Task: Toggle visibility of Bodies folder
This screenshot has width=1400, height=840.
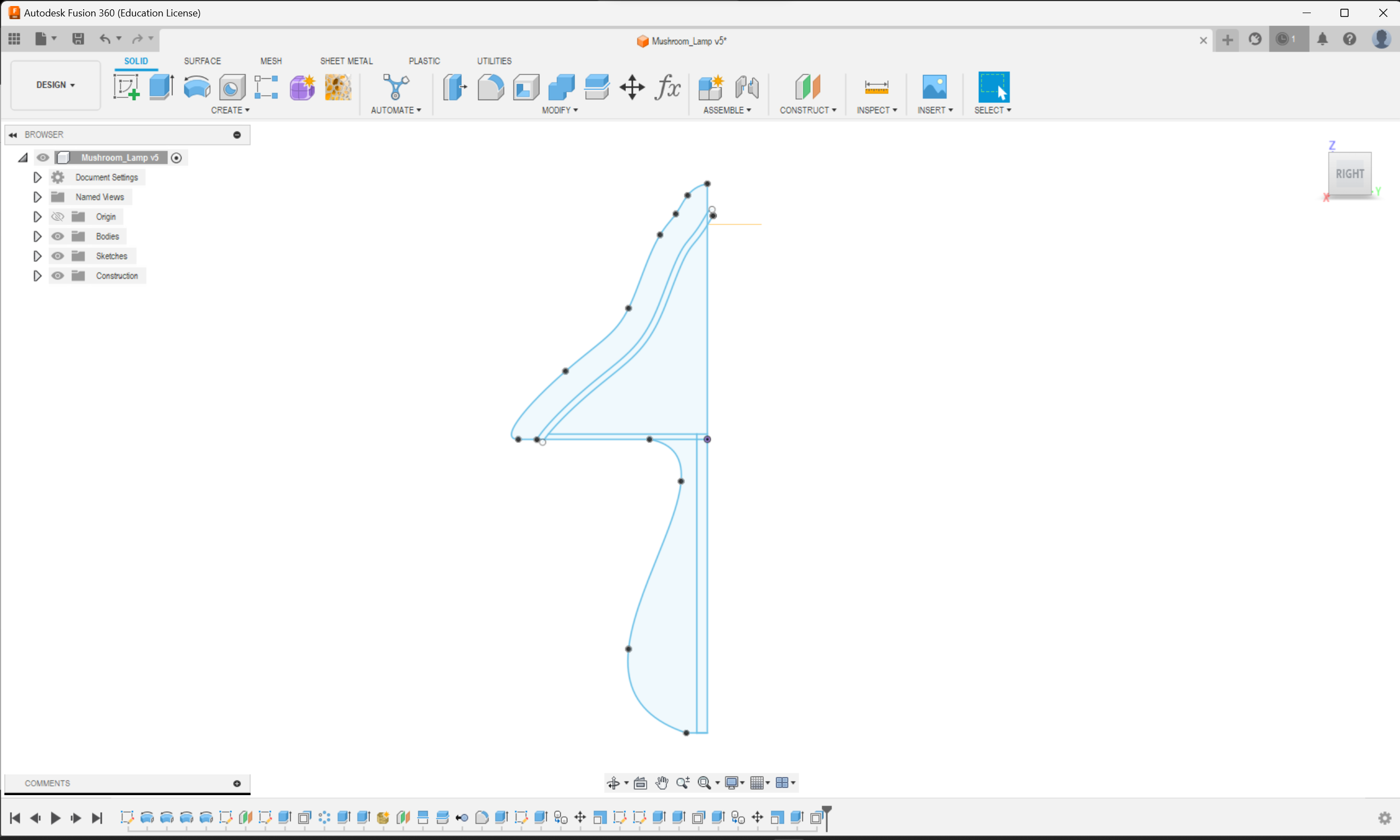Action: click(x=58, y=236)
